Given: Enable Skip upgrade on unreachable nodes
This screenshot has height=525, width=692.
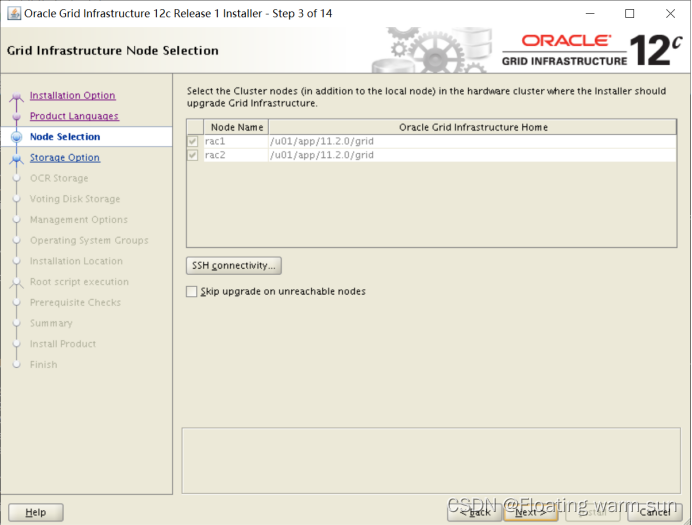Looking at the screenshot, I should point(192,292).
